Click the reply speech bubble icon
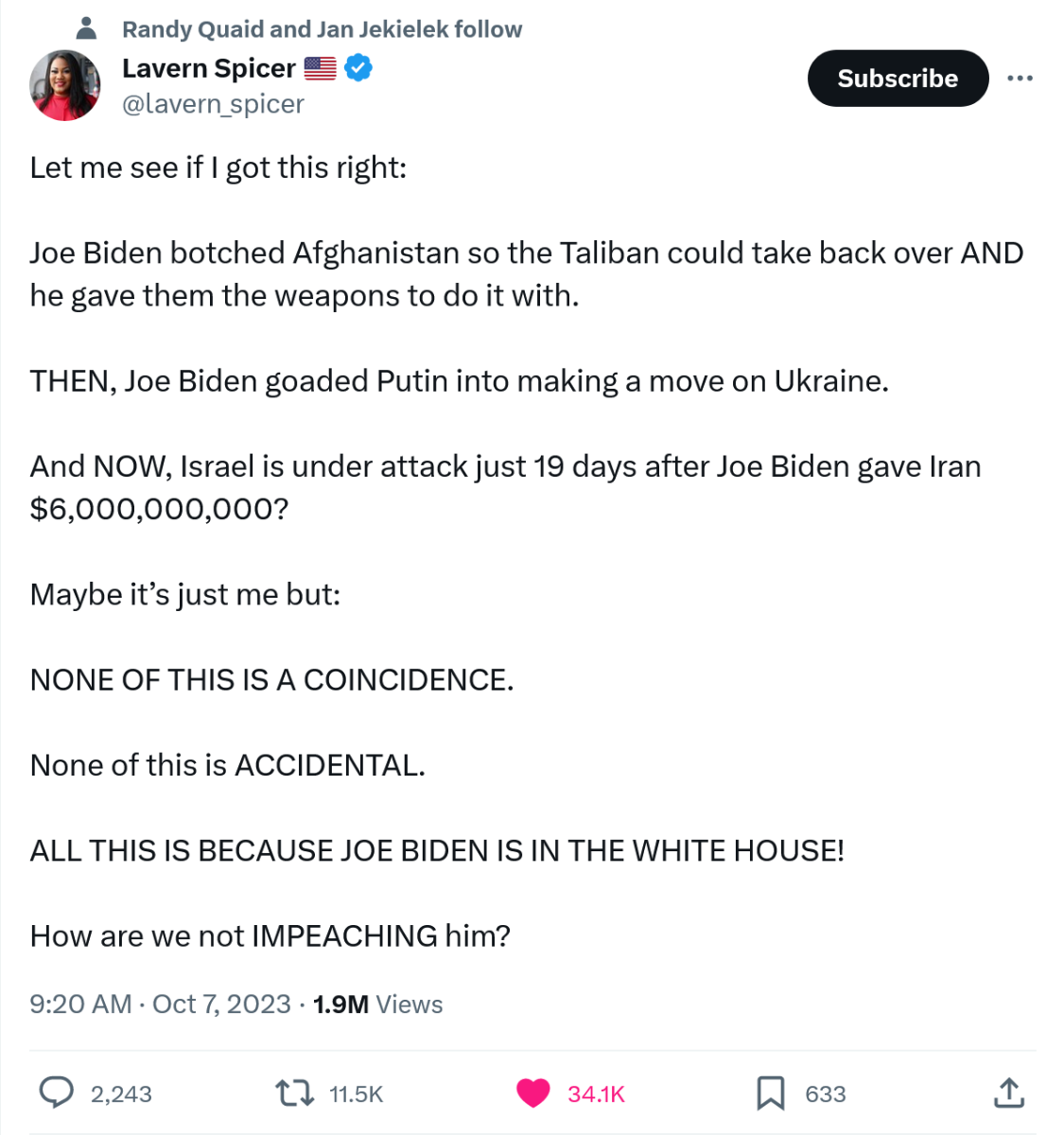This screenshot has height=1135, width=1064. 57,1092
